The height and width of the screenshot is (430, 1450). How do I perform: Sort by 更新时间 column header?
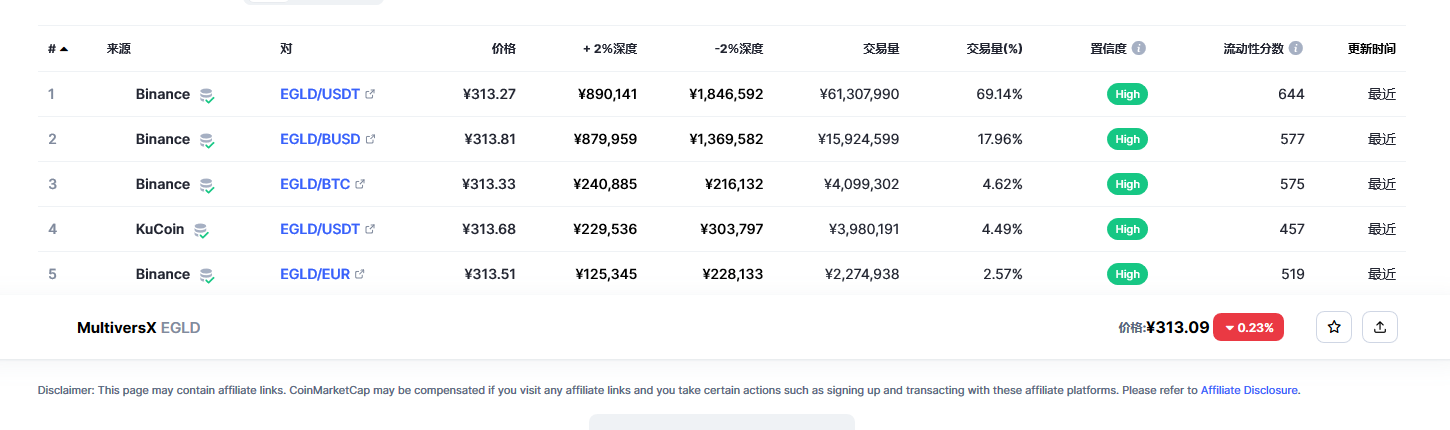click(1372, 48)
